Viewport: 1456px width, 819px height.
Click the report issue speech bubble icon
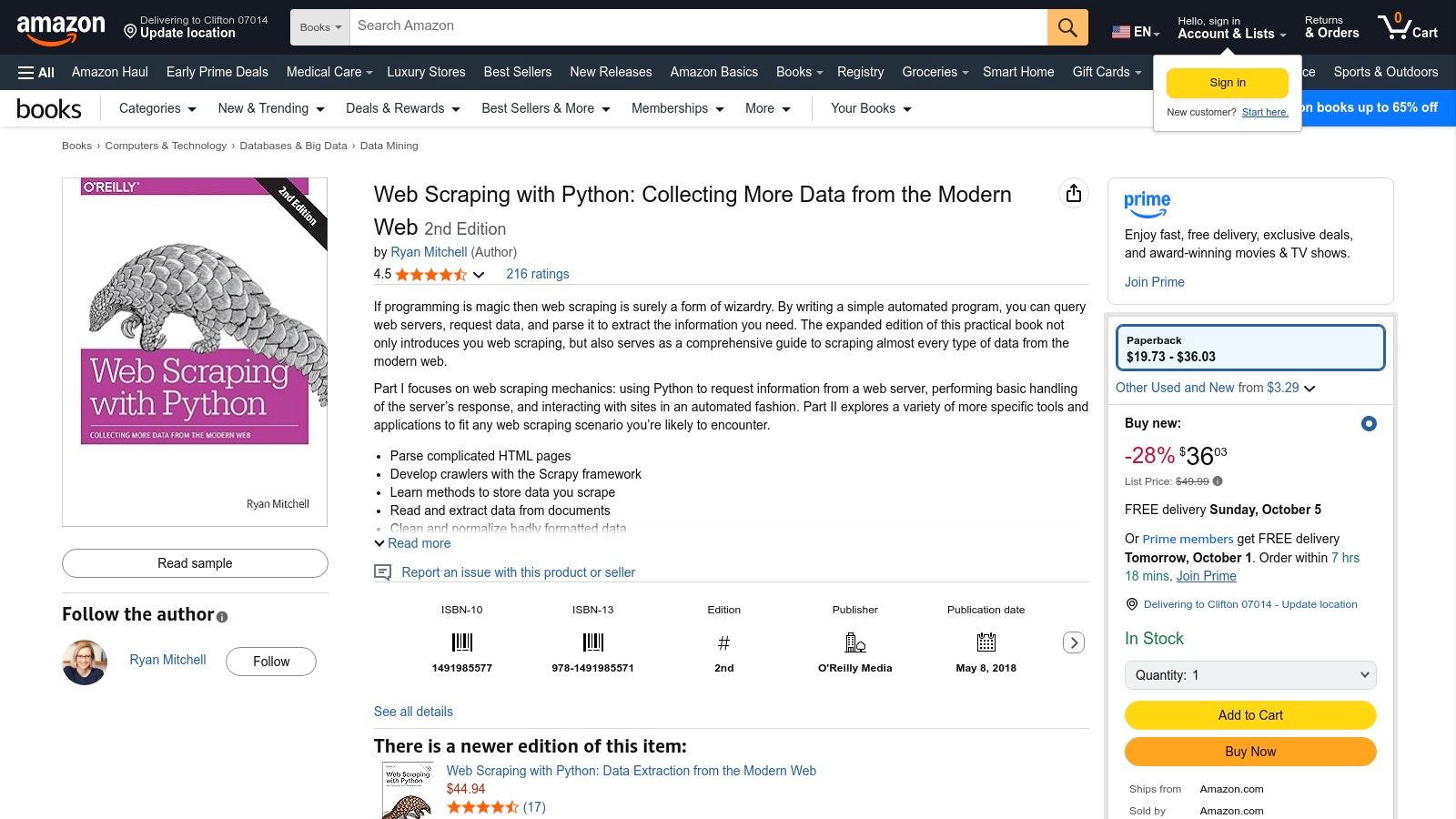point(383,572)
